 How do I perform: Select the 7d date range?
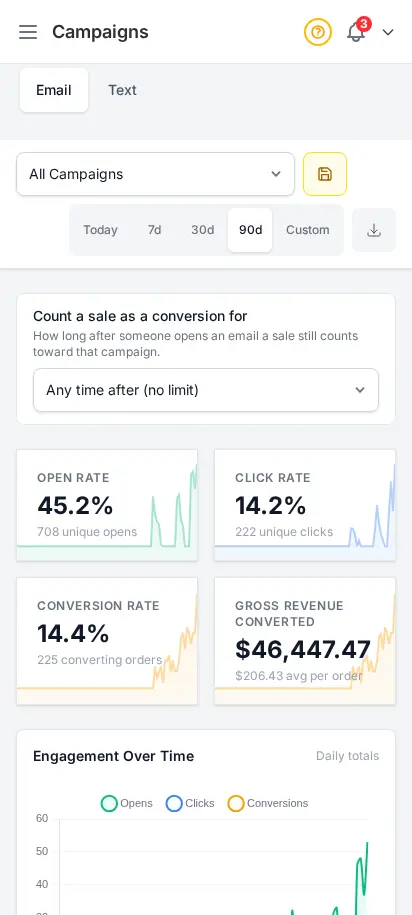point(155,230)
